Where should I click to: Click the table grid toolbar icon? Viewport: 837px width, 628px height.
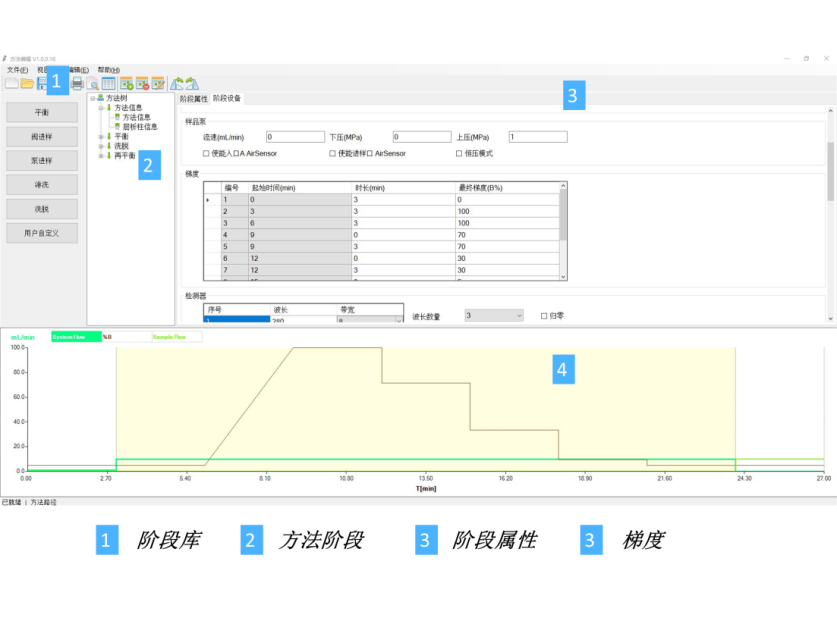109,84
